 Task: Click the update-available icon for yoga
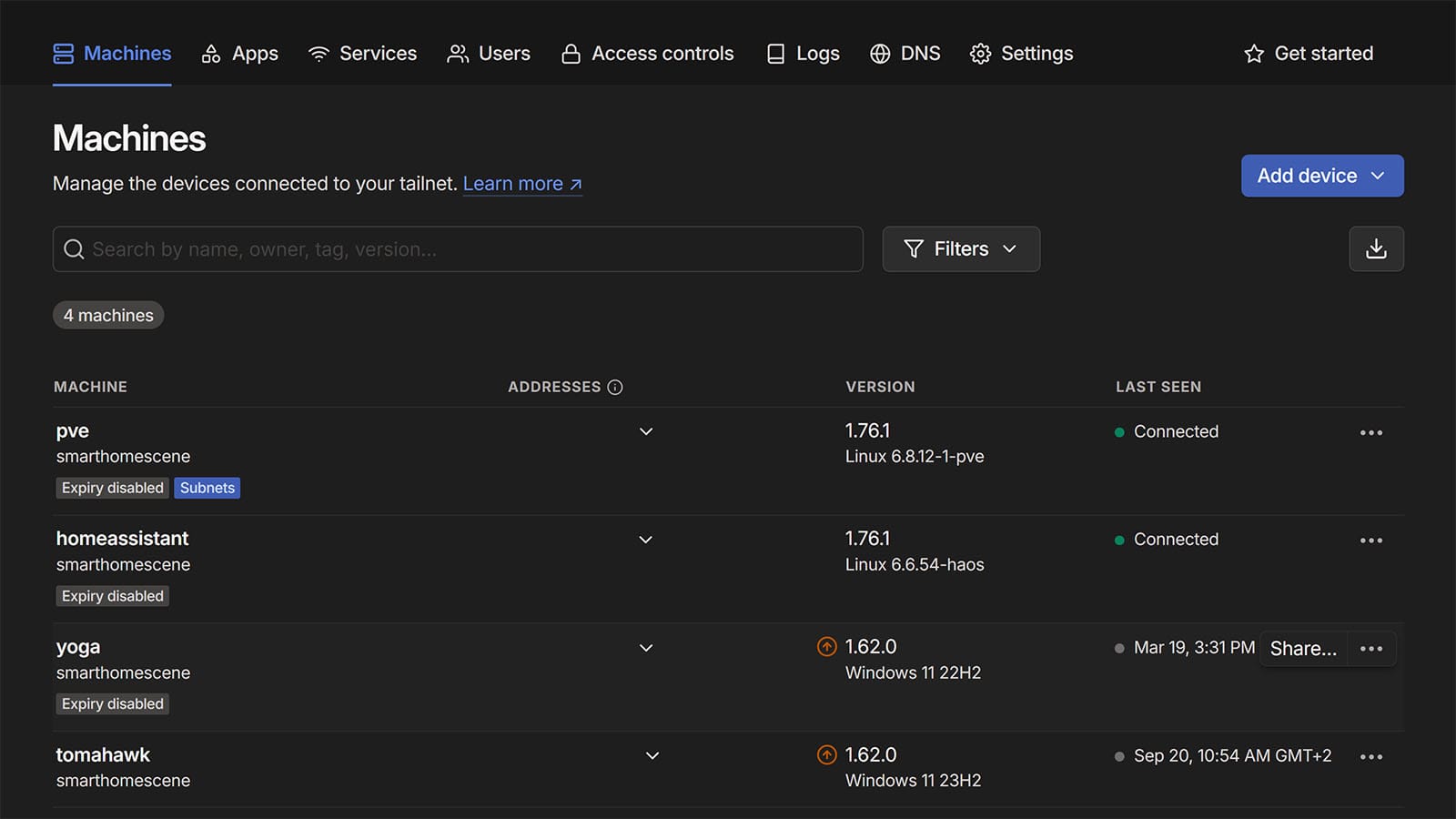(826, 647)
